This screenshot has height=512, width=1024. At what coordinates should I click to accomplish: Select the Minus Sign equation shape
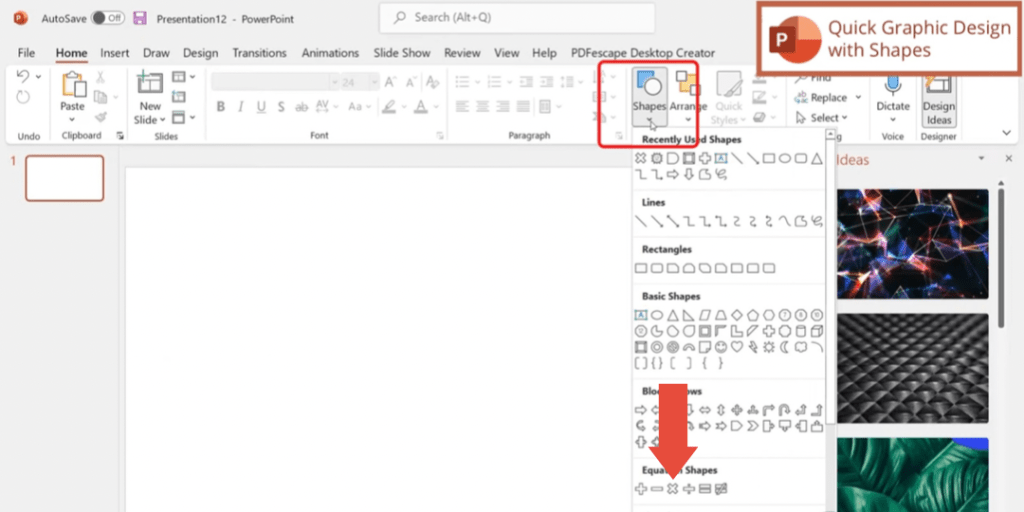pyautogui.click(x=657, y=488)
